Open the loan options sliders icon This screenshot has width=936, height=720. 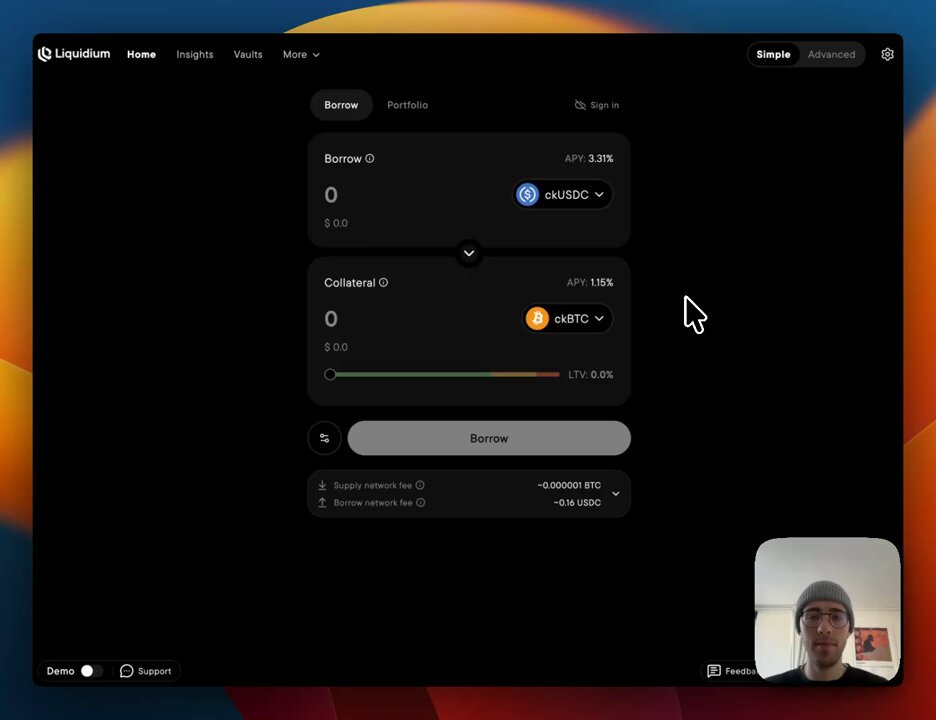324,438
